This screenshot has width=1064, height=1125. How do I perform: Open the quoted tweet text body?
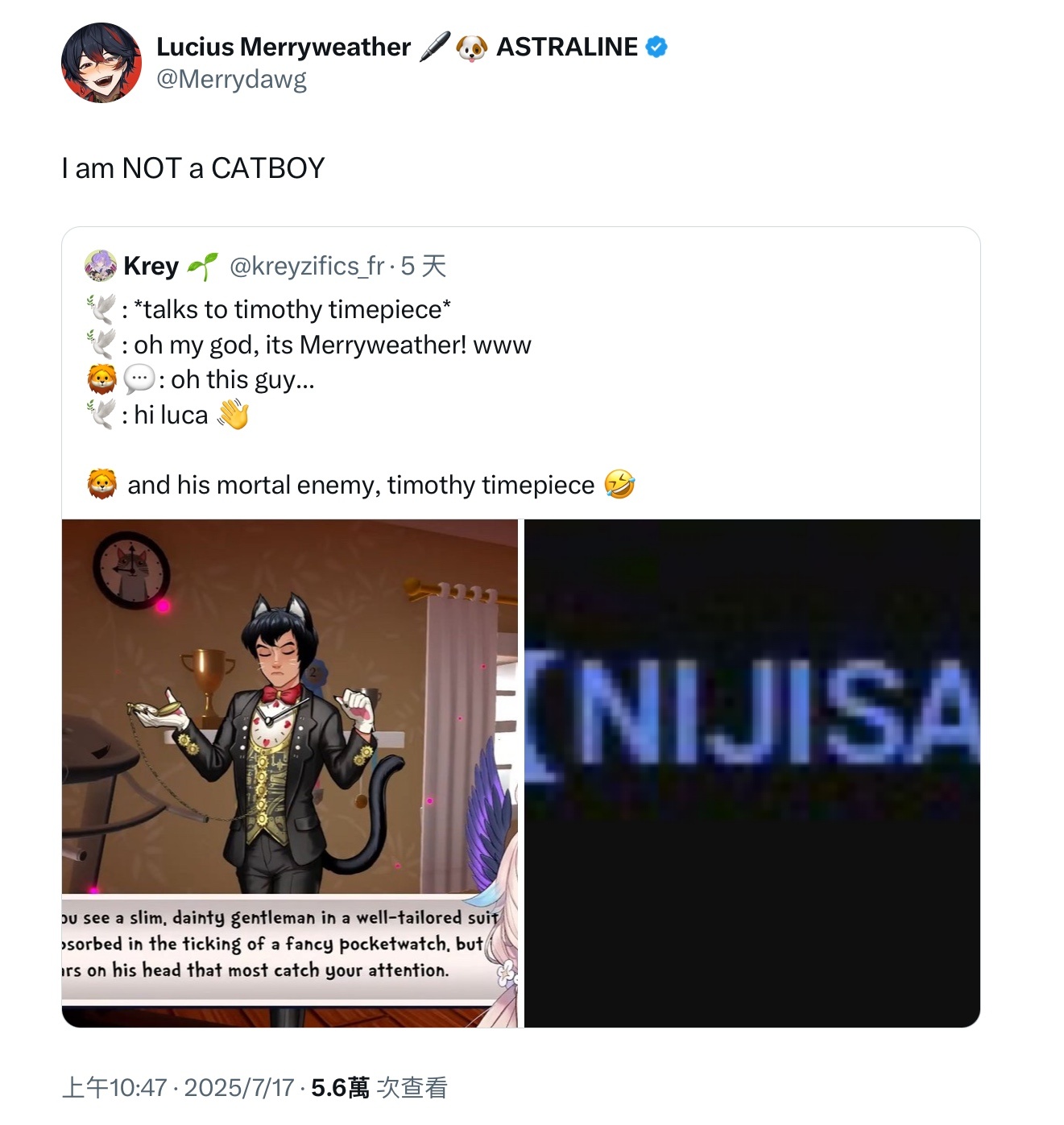point(361,397)
